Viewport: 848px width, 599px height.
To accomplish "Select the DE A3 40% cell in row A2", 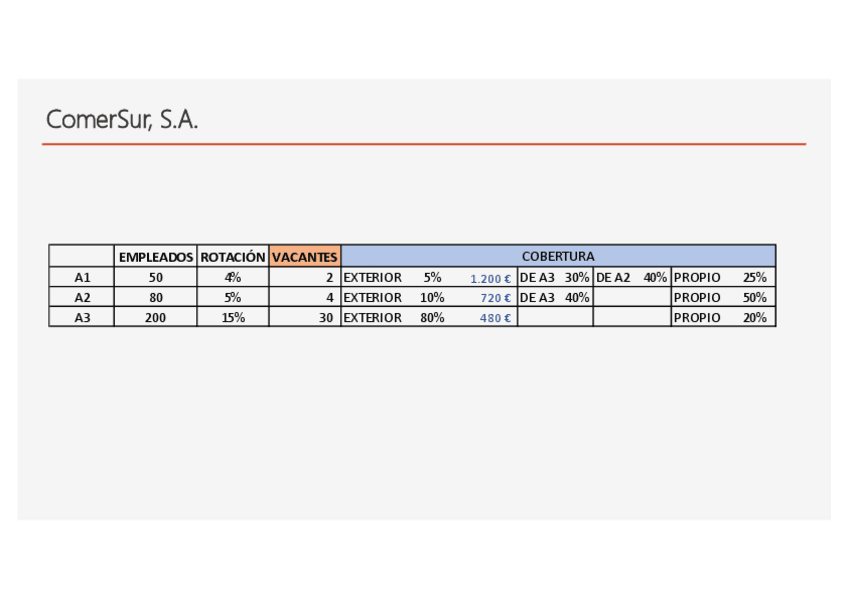I will coord(555,297).
